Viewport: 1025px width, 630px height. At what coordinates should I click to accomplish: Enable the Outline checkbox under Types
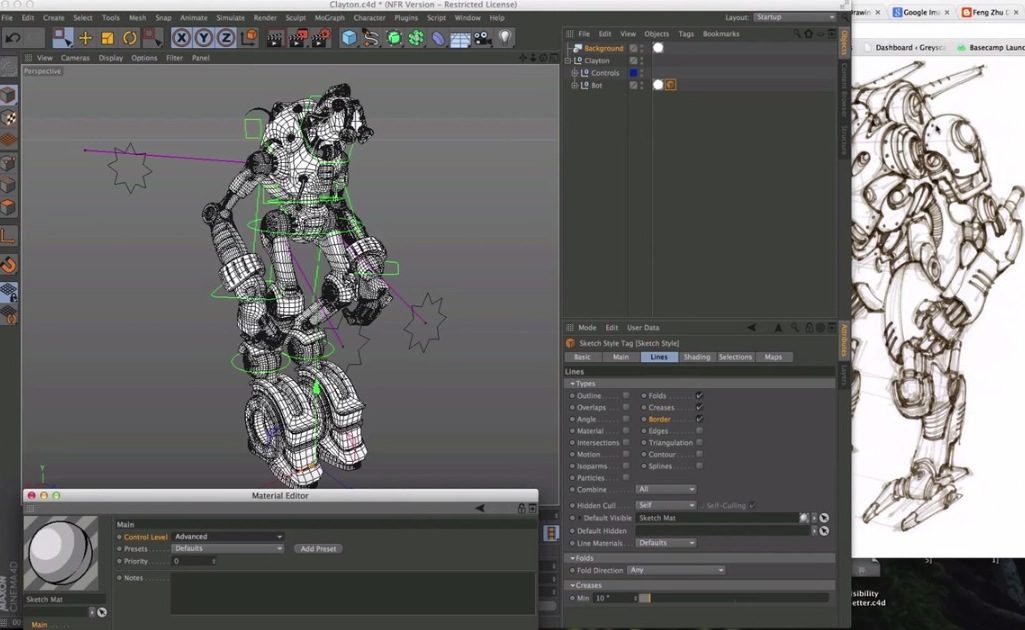click(626, 396)
